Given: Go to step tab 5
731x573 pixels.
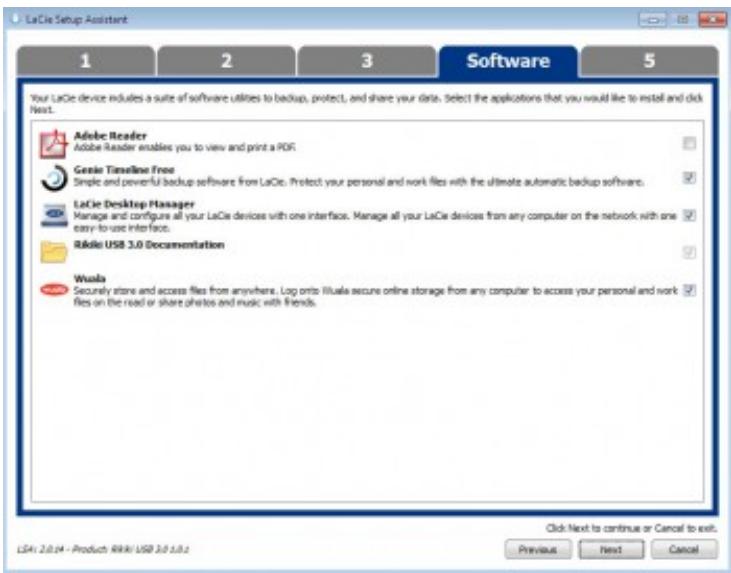Looking at the screenshot, I should pos(649,61).
